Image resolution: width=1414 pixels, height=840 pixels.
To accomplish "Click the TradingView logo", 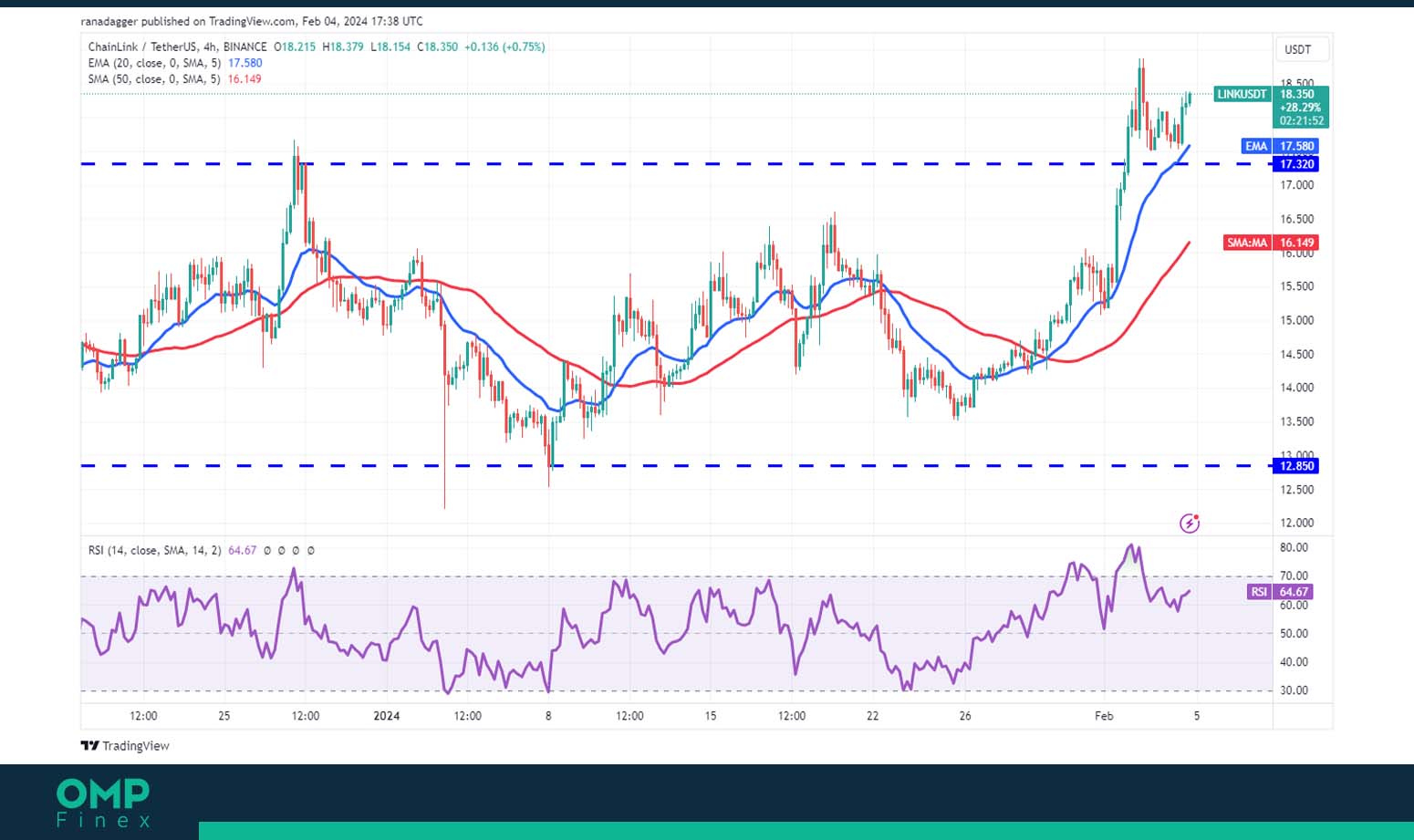I will point(125,746).
